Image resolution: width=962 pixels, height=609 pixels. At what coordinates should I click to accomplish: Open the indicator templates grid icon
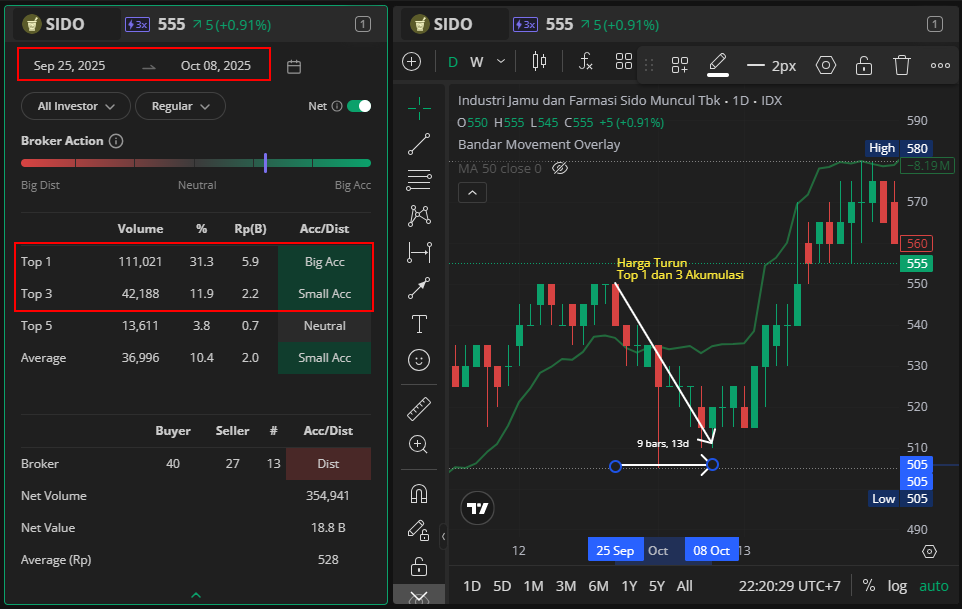pyautogui.click(x=624, y=61)
